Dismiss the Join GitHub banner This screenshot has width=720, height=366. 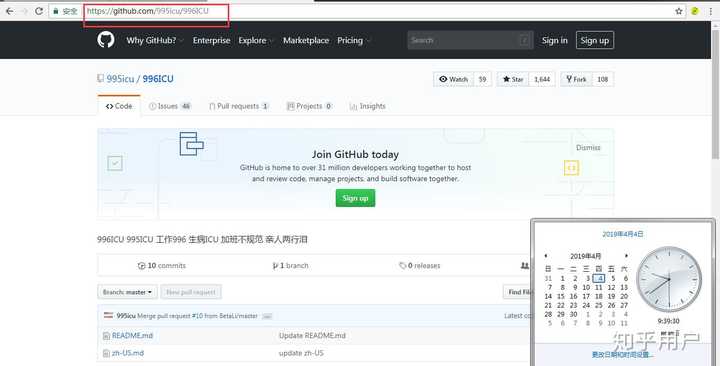tap(588, 148)
